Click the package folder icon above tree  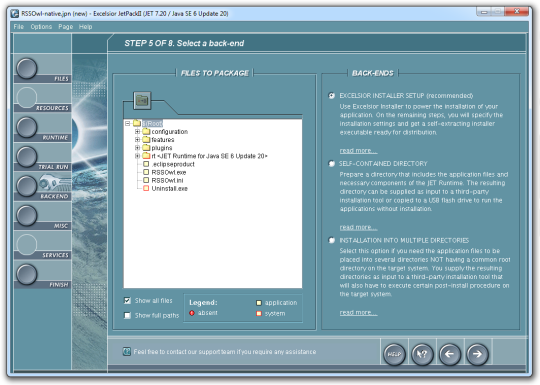[x=142, y=101]
